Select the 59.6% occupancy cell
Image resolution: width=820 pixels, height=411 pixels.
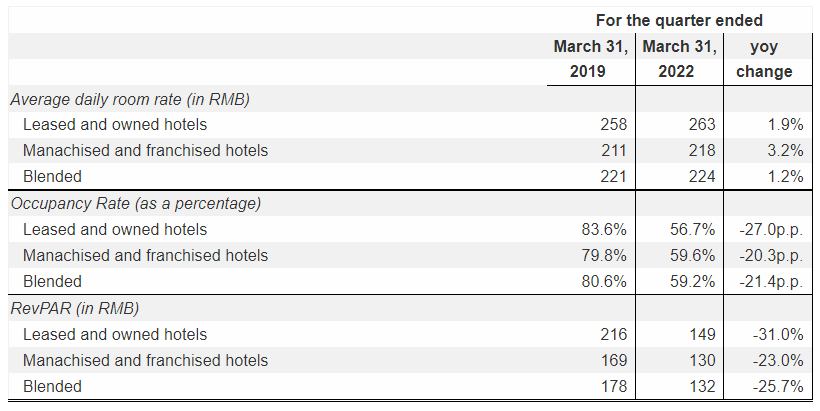[x=692, y=255]
